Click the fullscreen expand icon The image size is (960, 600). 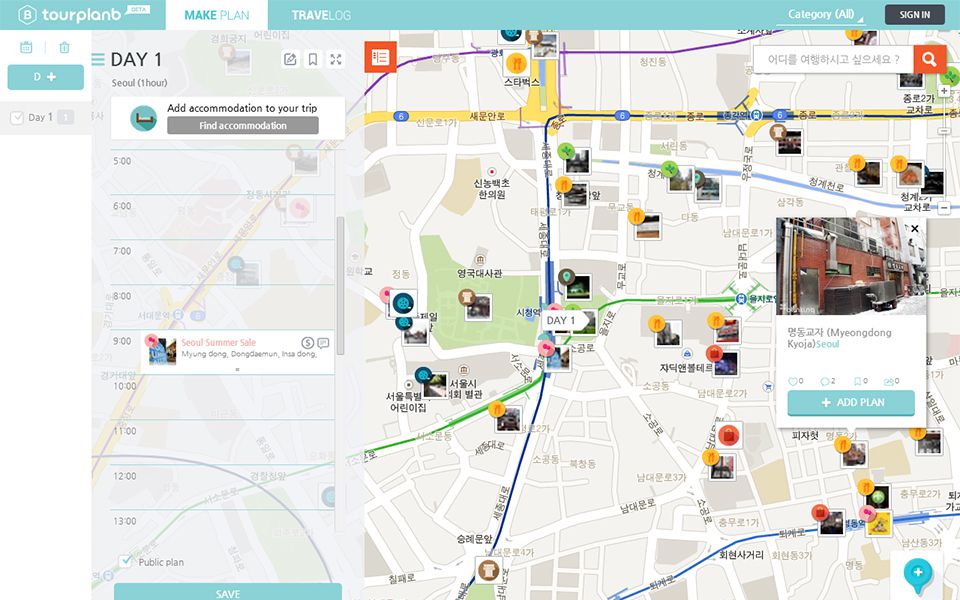tap(336, 60)
